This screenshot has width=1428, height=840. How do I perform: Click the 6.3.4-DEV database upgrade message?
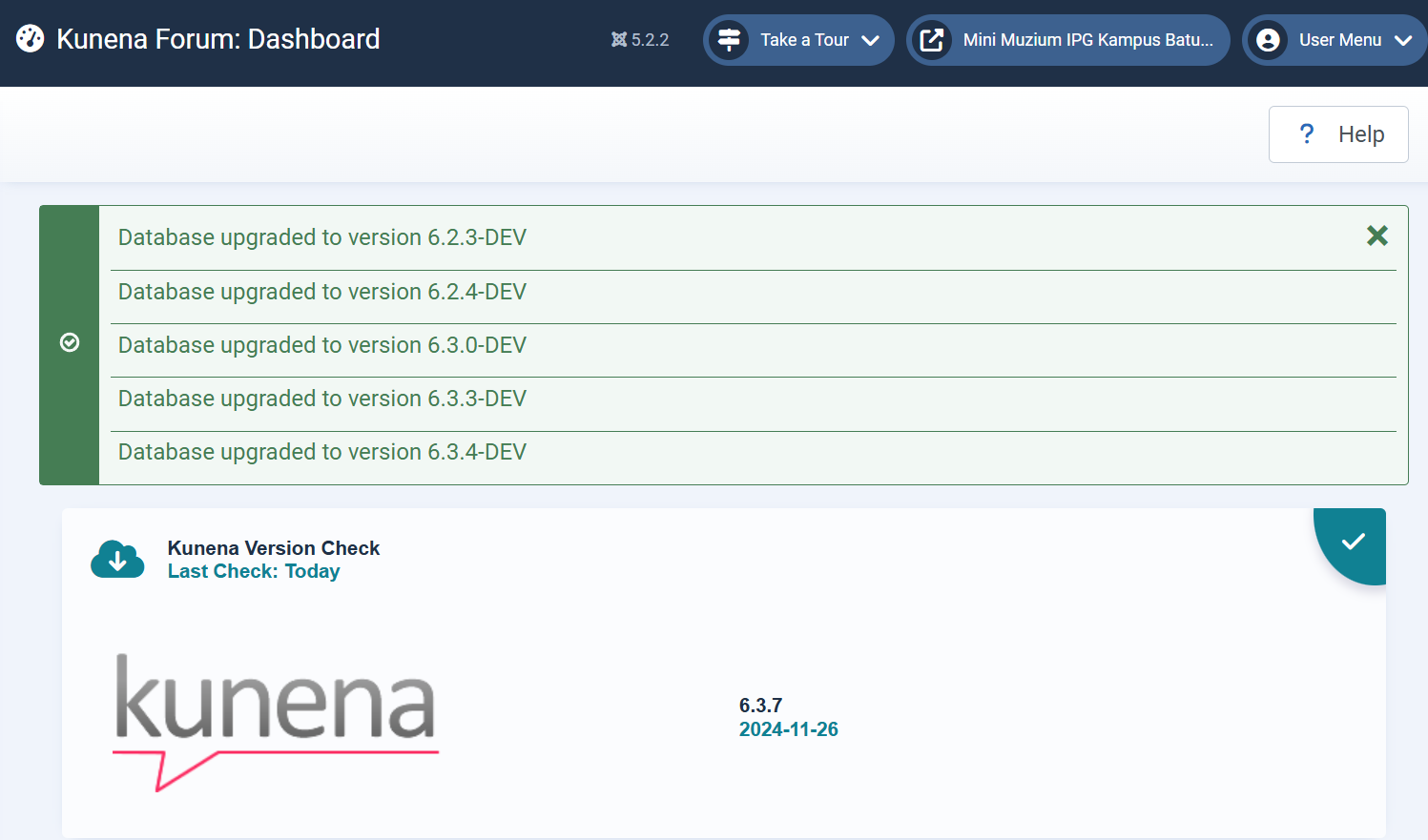tap(322, 452)
